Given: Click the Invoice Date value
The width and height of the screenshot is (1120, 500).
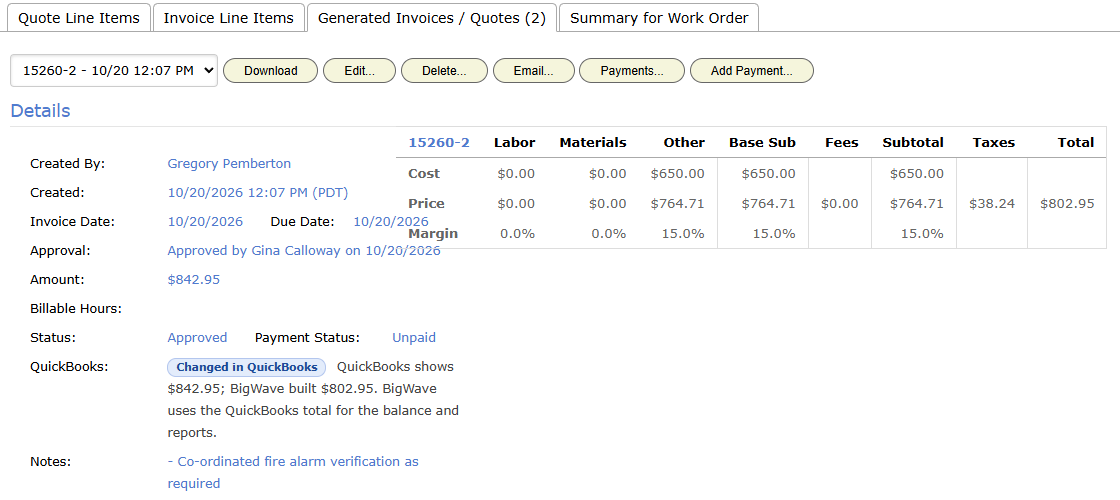Looking at the screenshot, I should (x=205, y=221).
